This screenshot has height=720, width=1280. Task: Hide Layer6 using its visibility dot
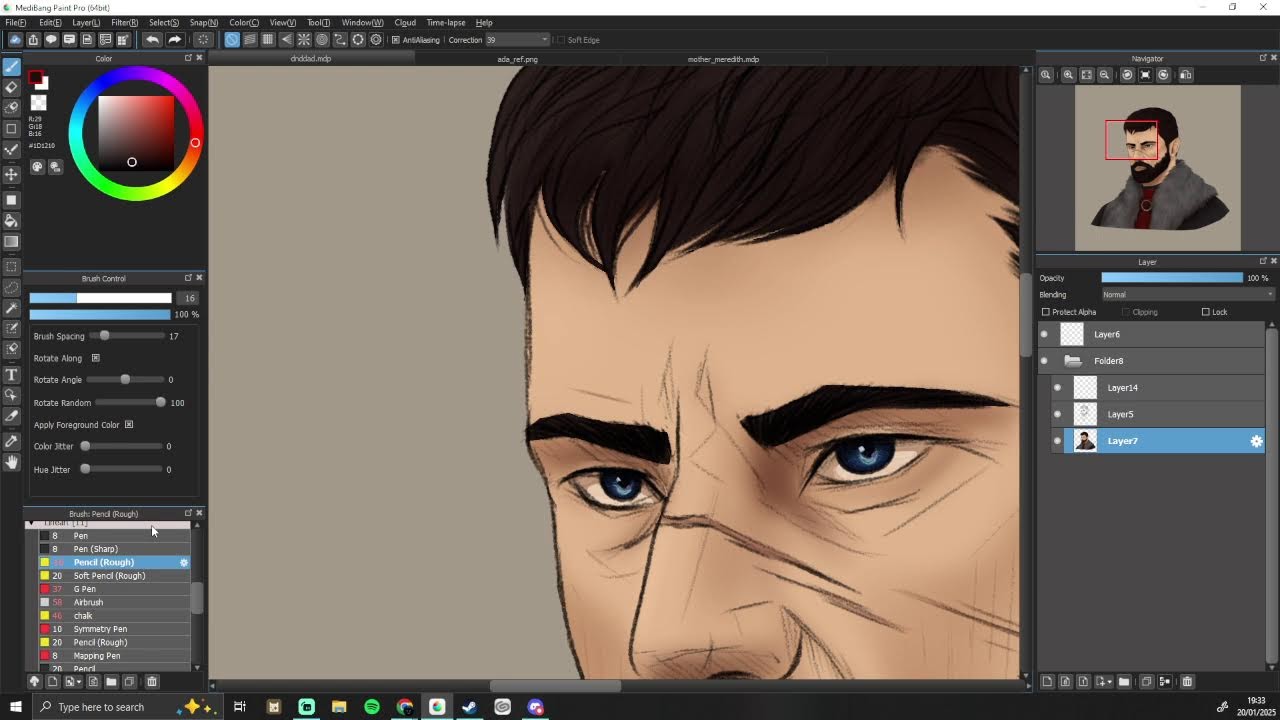coord(1045,334)
